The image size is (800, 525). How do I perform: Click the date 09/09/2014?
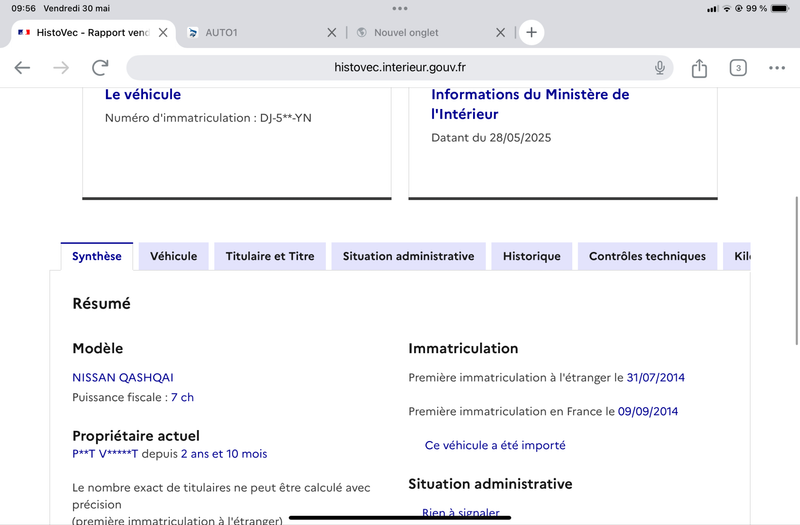(648, 411)
